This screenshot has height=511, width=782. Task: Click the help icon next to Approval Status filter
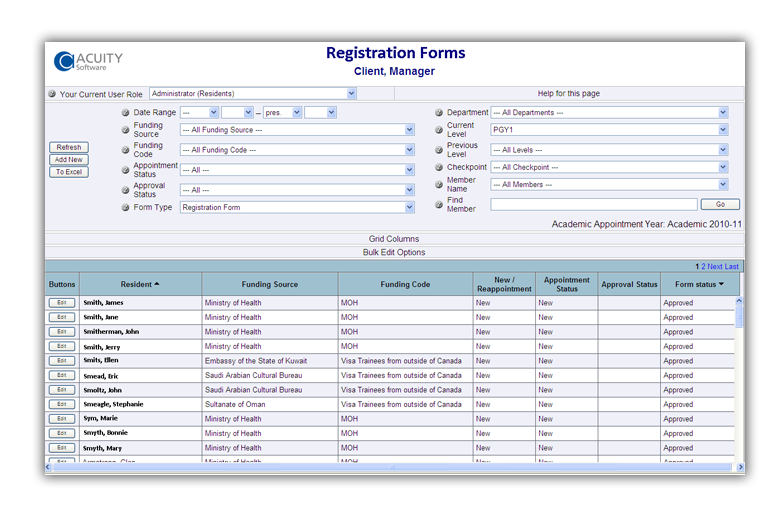126,190
